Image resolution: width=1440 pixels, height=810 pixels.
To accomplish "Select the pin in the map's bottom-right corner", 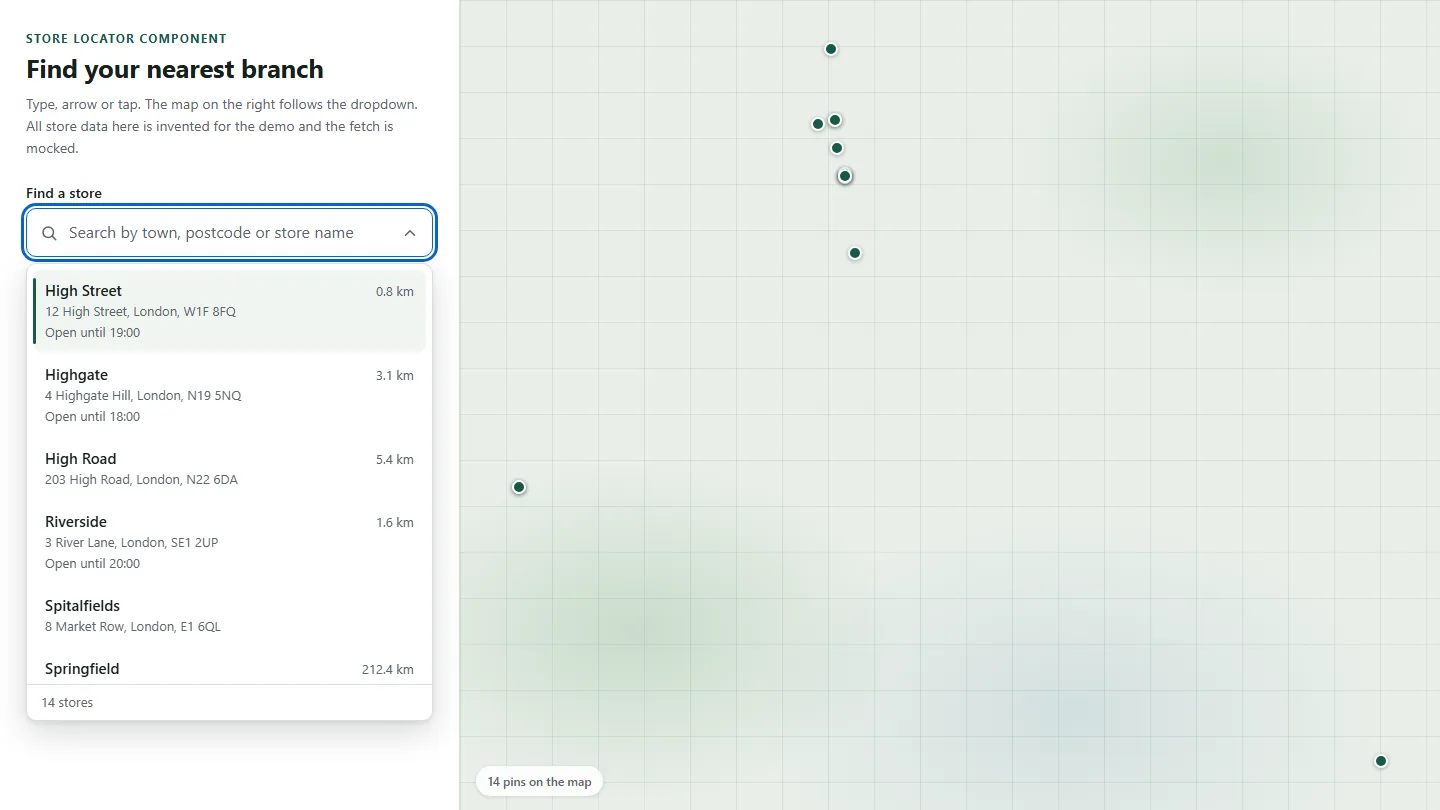I will pos(1381,761).
